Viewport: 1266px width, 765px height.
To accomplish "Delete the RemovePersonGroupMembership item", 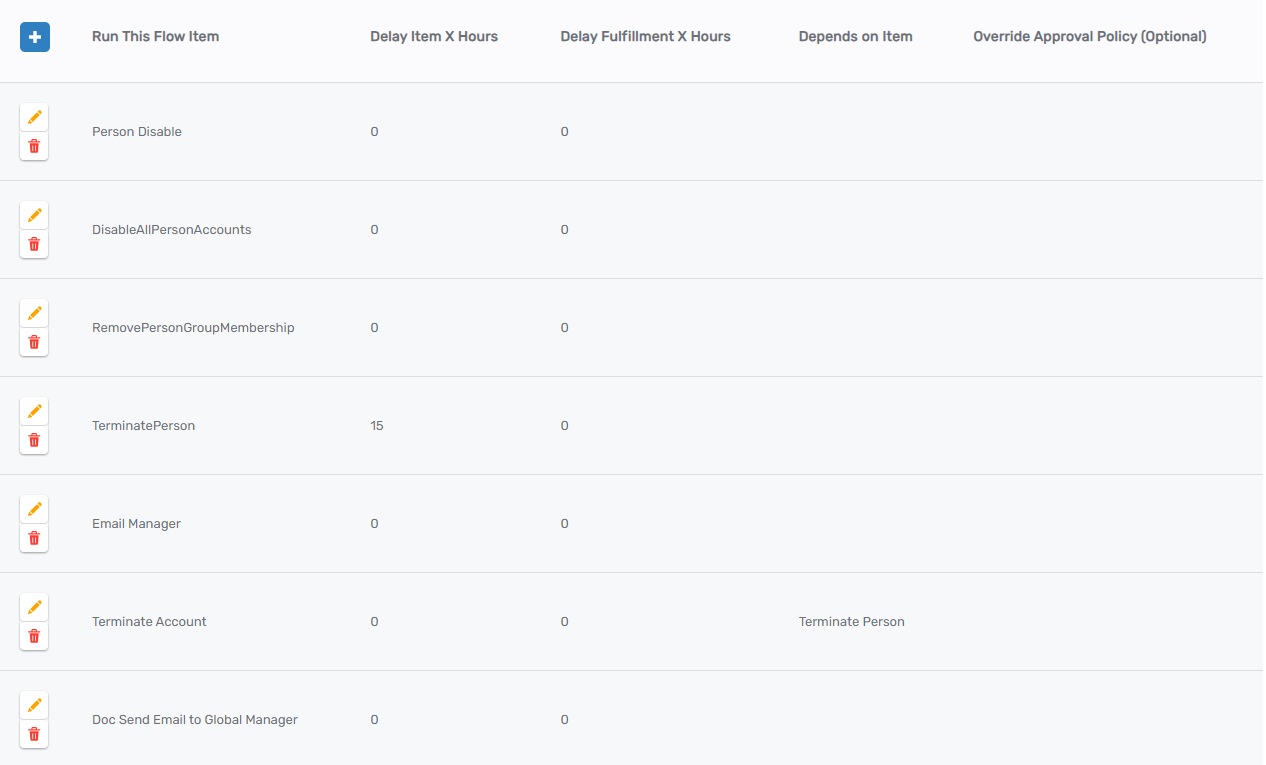I will point(34,343).
